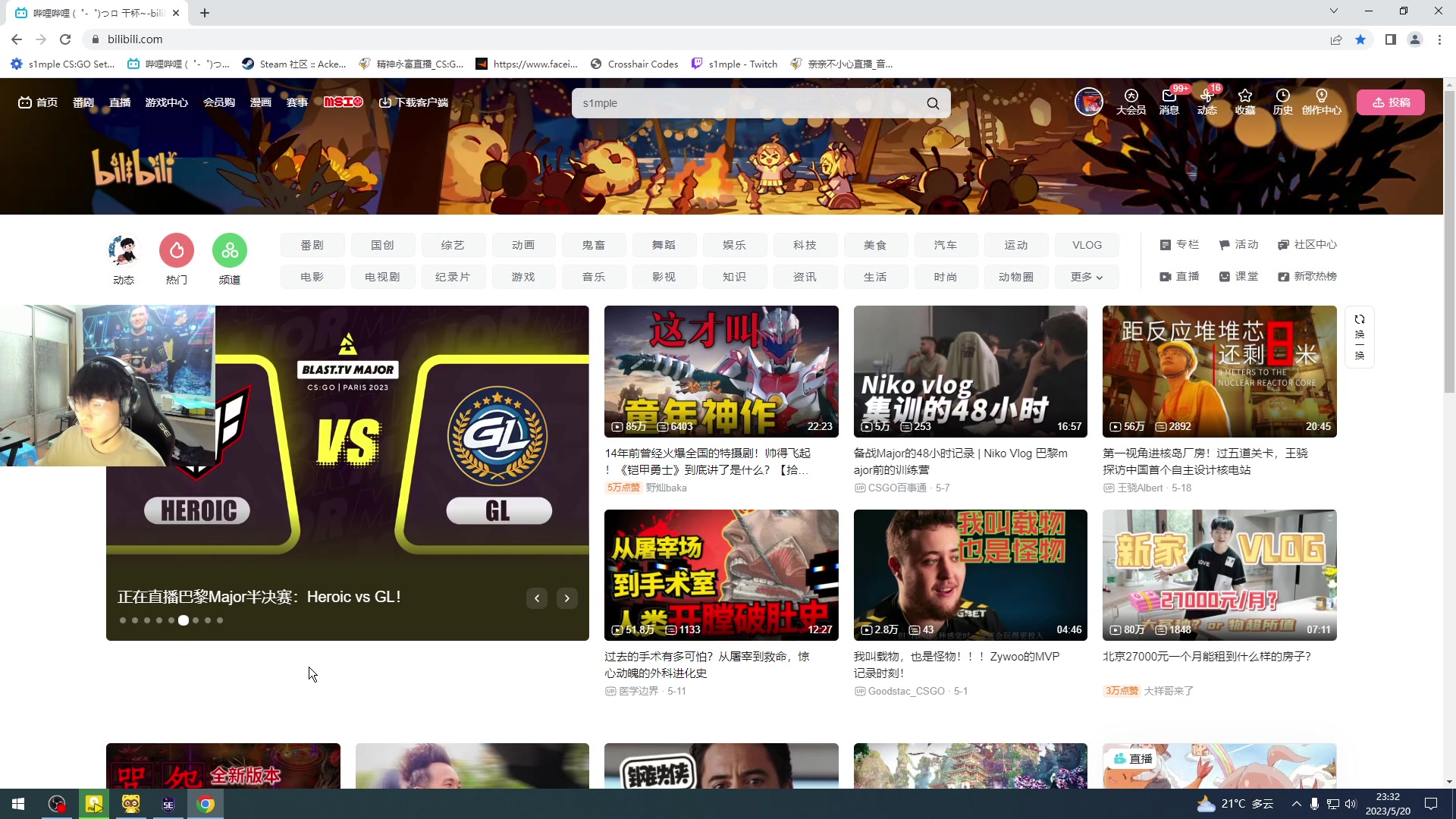Select 直播 in top navigation
Image resolution: width=1456 pixels, height=819 pixels.
120,102
